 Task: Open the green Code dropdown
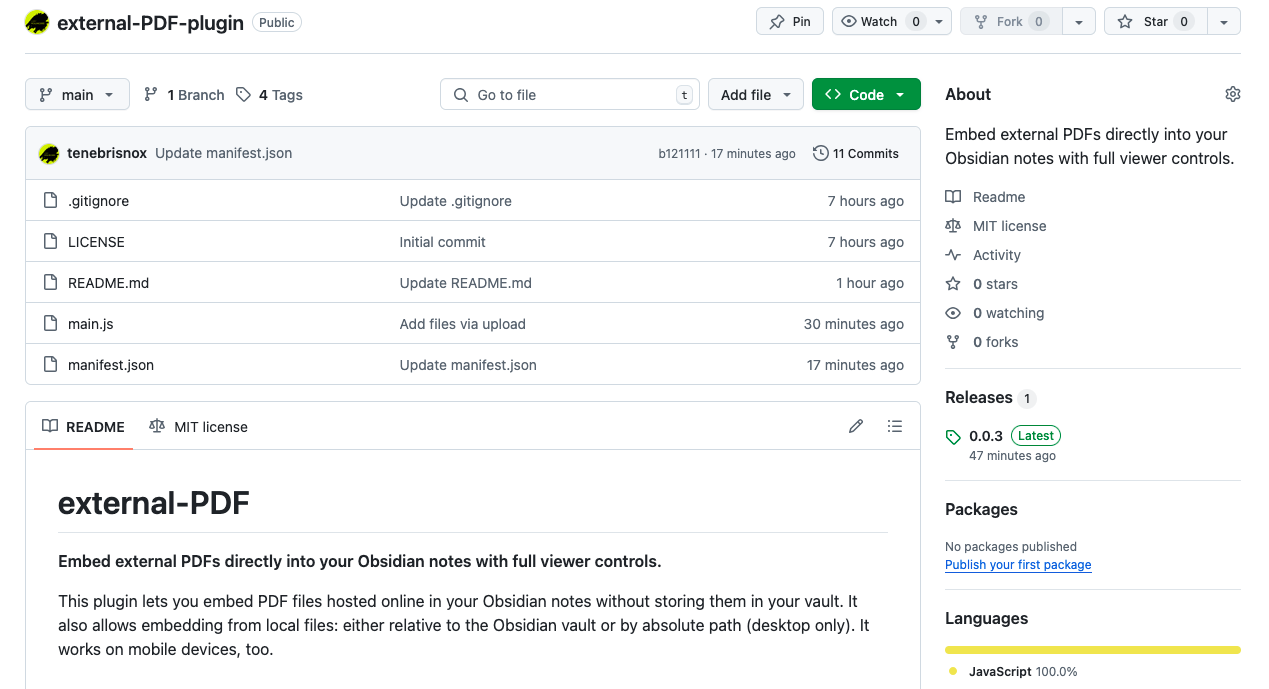coord(866,94)
